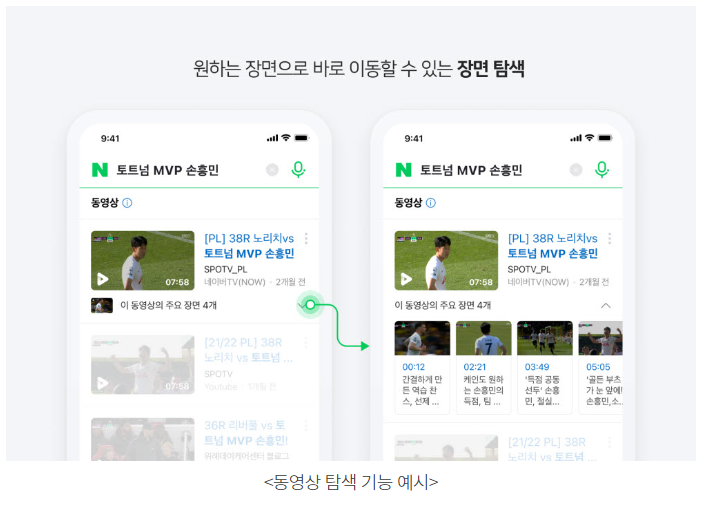The height and width of the screenshot is (513, 709).
Task: Collapse the 주요 장면 4개 section in right phone
Action: [605, 306]
